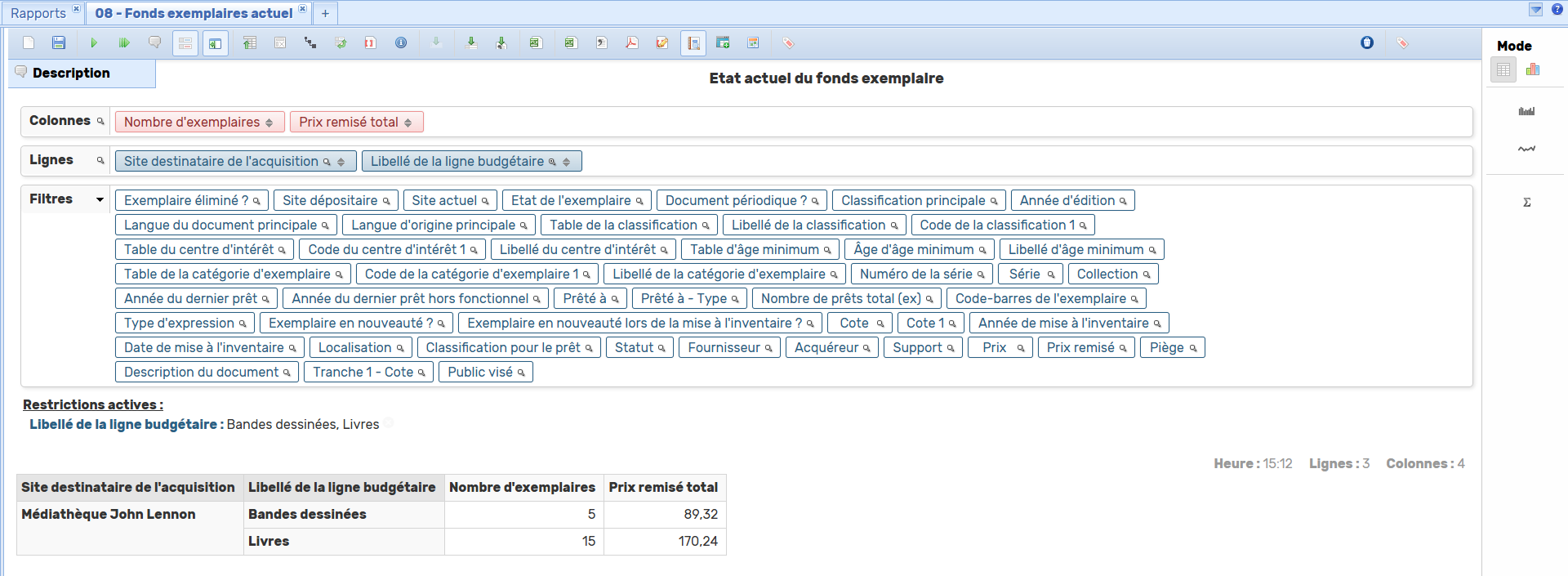The image size is (1568, 576).
Task: Click the green fast-forward run icon
Action: (x=124, y=42)
